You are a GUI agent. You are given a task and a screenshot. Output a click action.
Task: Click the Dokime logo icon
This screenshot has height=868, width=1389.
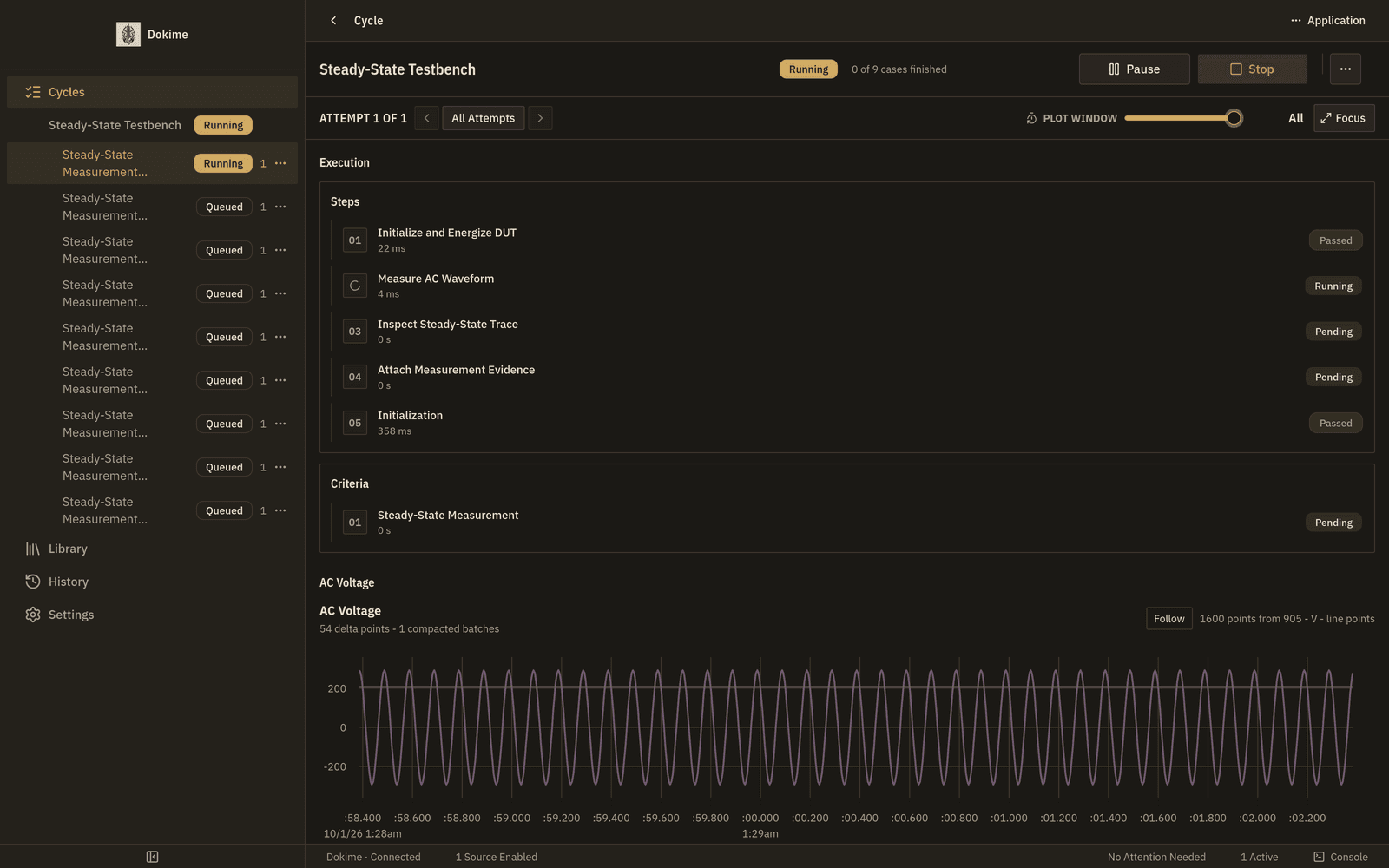tap(128, 35)
